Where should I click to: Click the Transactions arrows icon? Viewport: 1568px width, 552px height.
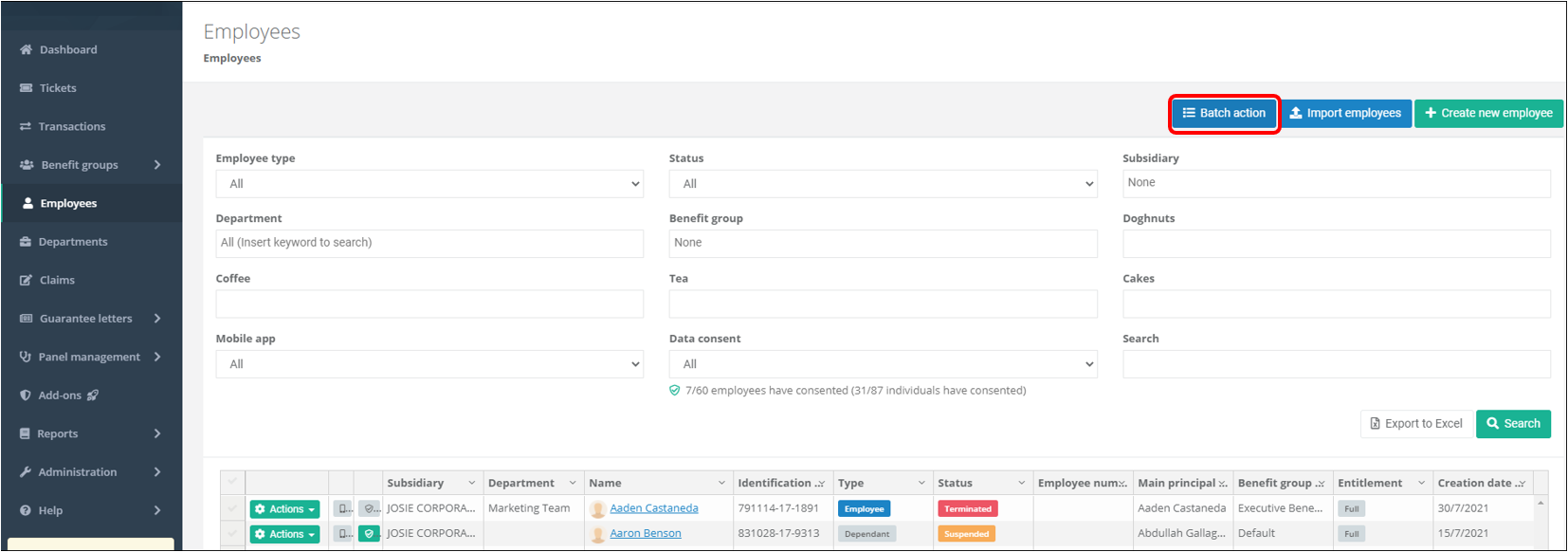[x=26, y=126]
